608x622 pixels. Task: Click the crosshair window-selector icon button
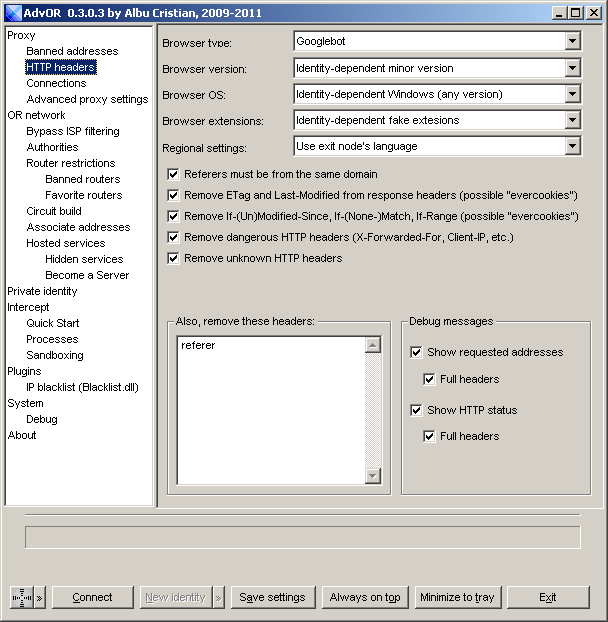click(22, 597)
